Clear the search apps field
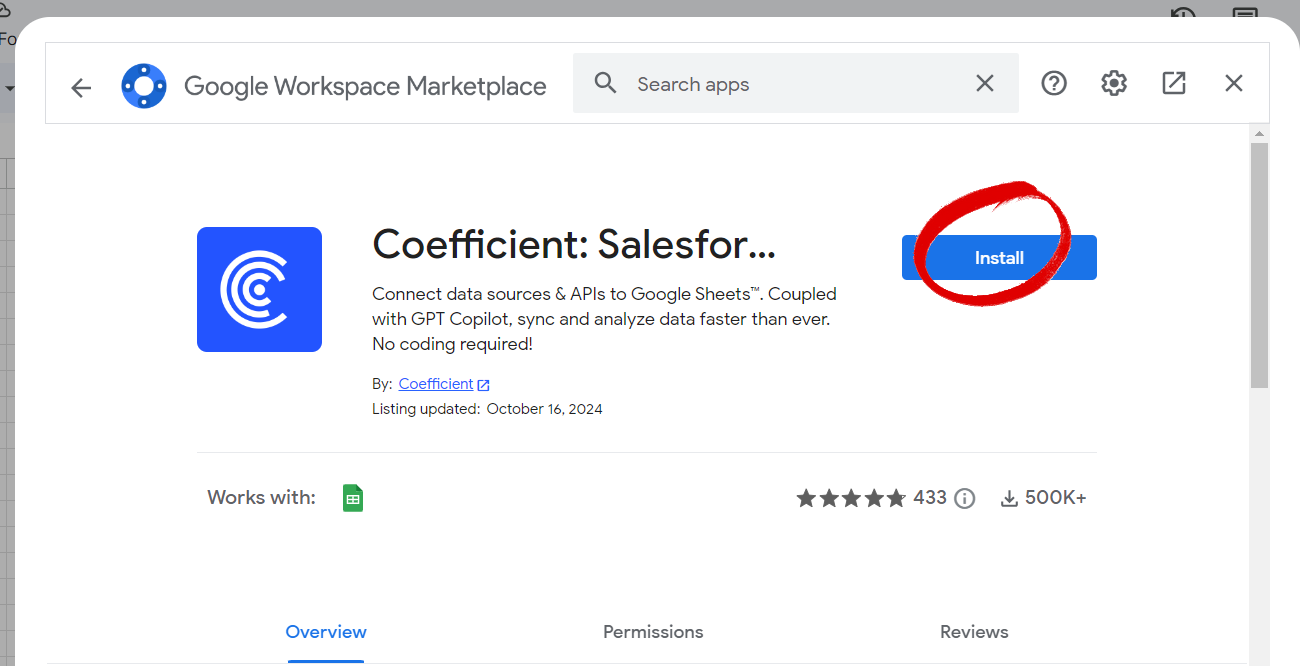 pyautogui.click(x=985, y=83)
